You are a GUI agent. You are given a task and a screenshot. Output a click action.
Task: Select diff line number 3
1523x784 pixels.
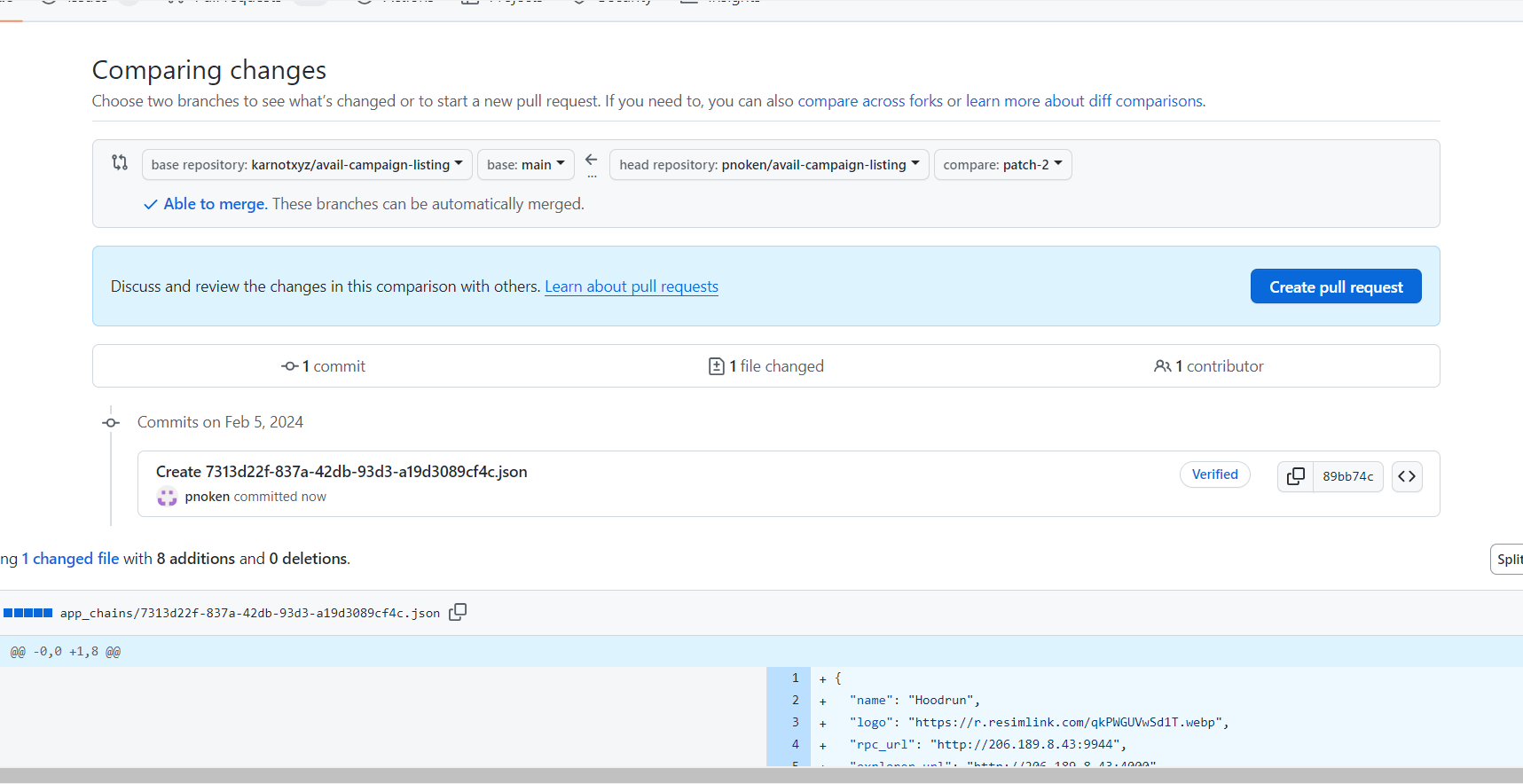(x=789, y=723)
